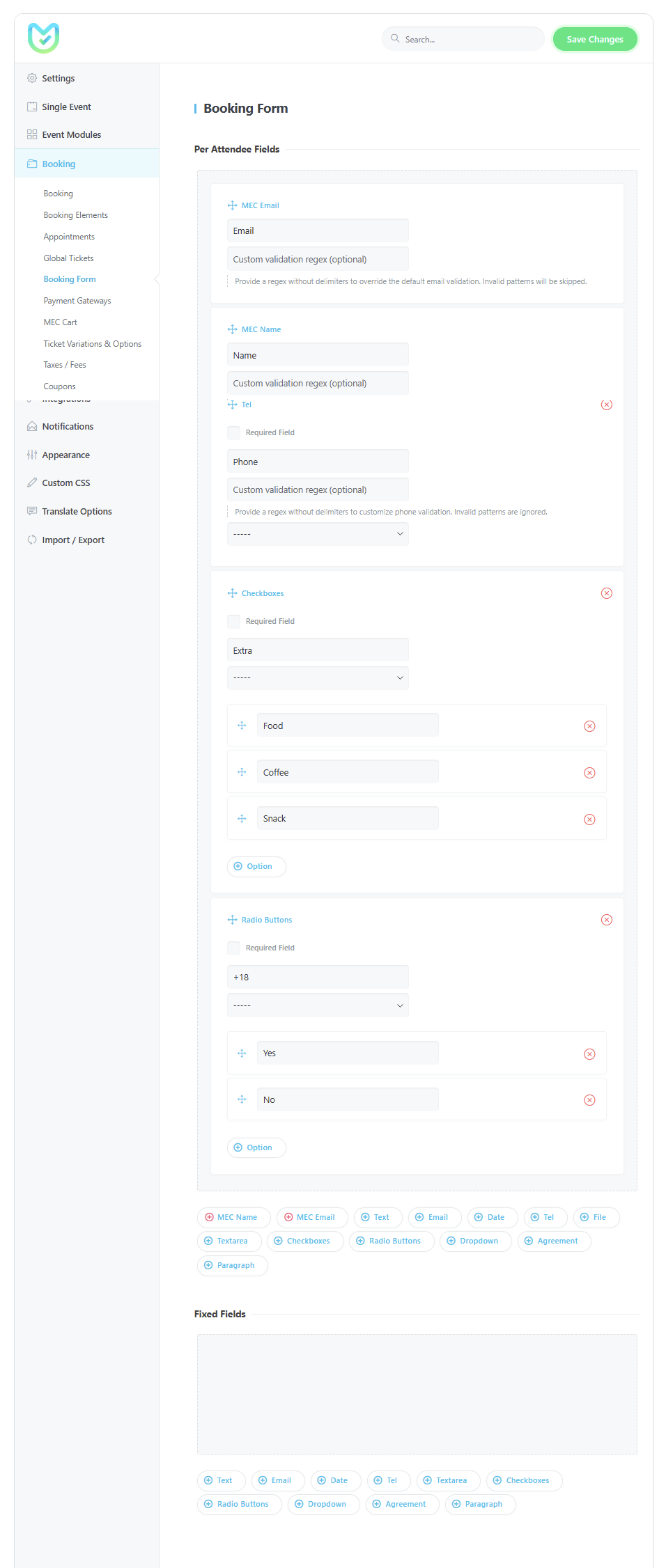666x1568 pixels.
Task: Expand the dropdown under the Extra label field
Action: 318,677
